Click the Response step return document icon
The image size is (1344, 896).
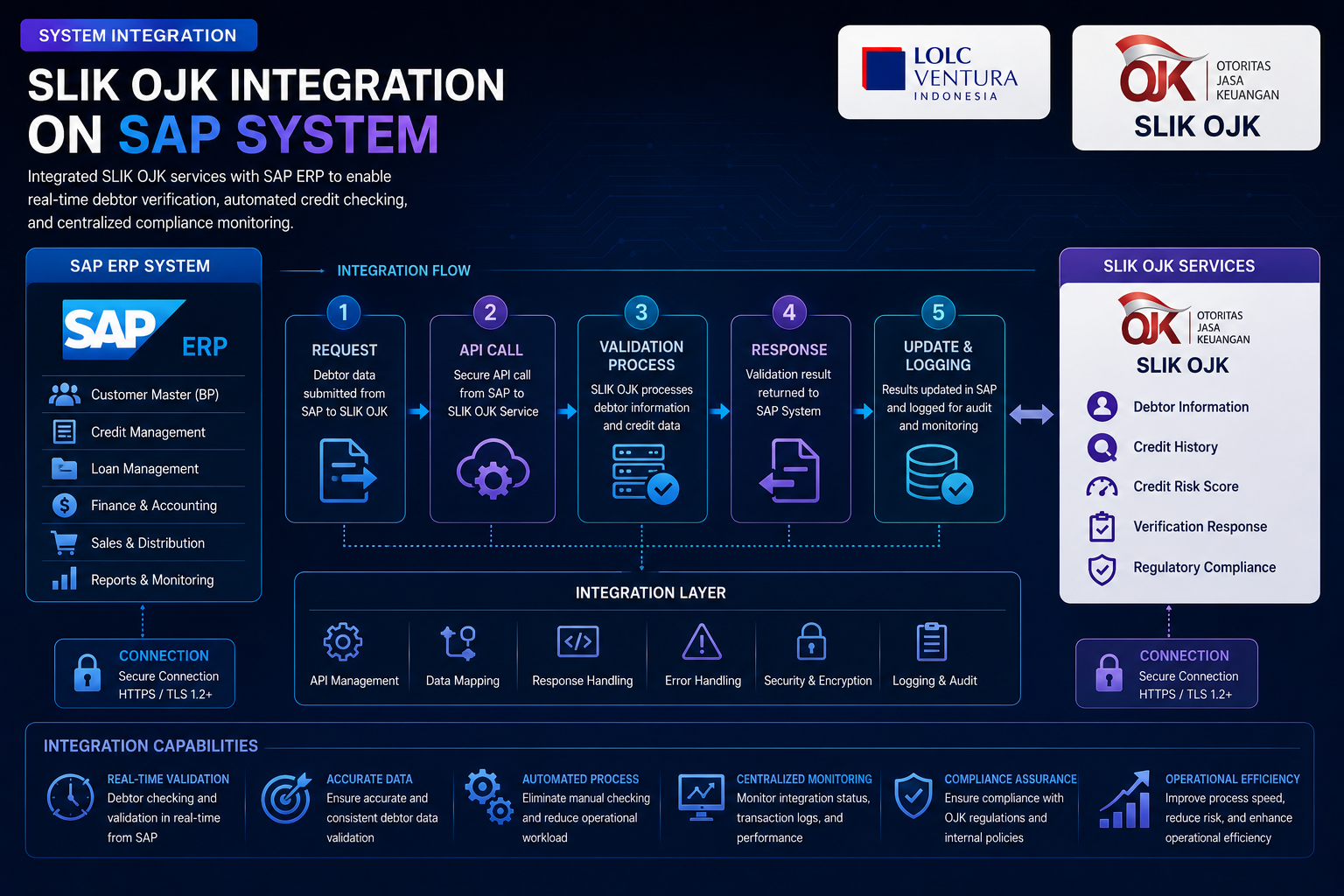[789, 471]
